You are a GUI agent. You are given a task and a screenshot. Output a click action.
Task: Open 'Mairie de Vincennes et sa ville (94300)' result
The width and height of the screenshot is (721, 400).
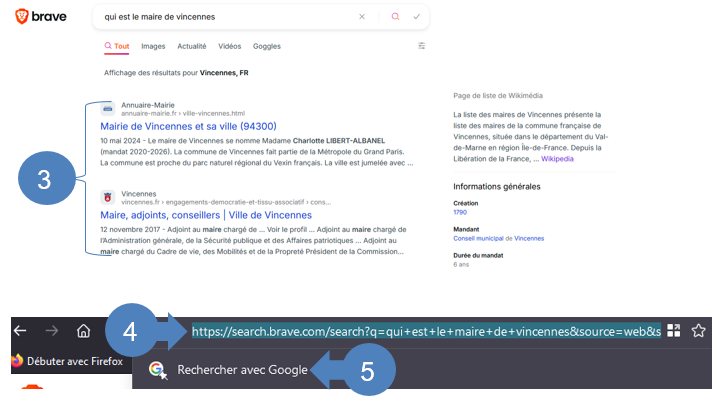189,126
